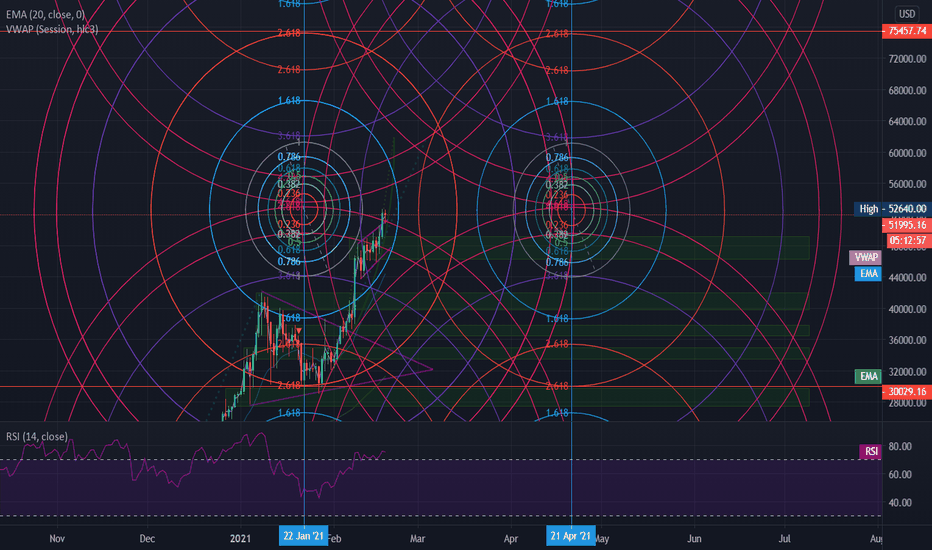Click the Jun label on time axis
932x550 pixels.
pos(694,538)
